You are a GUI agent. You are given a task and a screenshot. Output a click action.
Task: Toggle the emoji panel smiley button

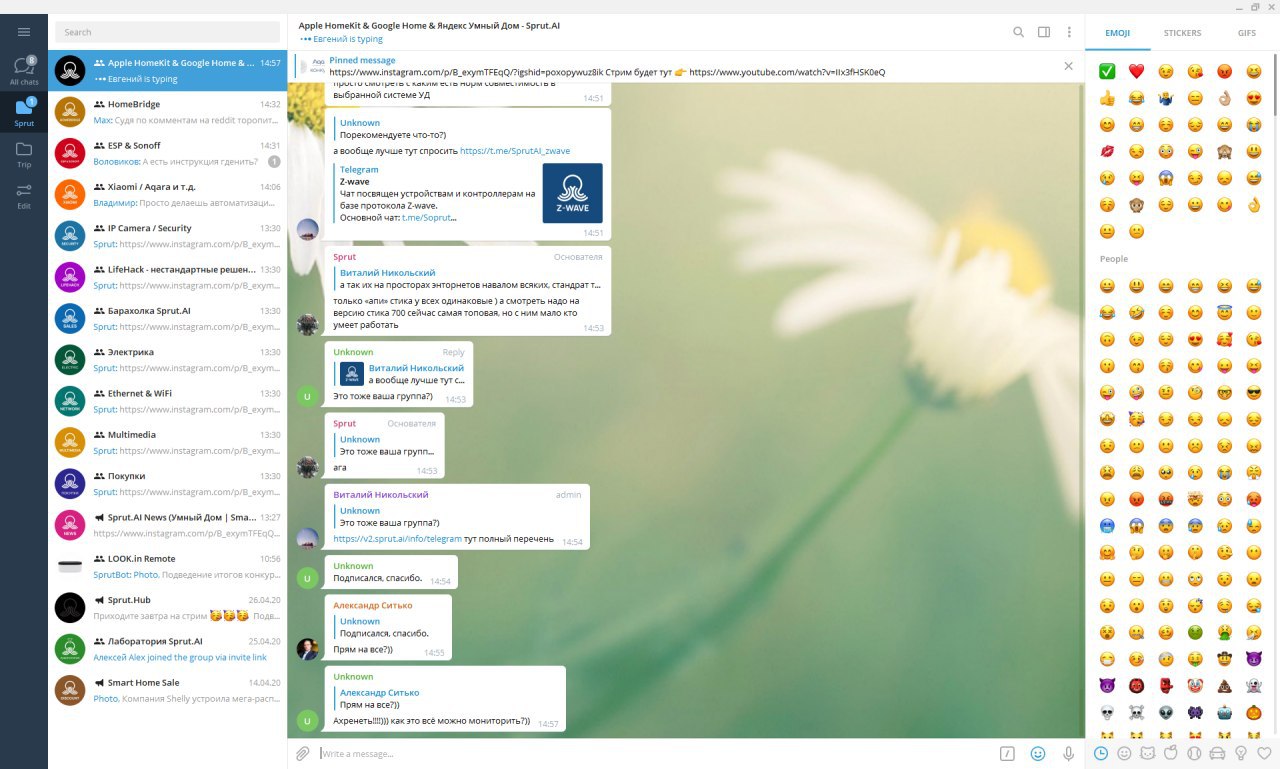(x=1038, y=753)
